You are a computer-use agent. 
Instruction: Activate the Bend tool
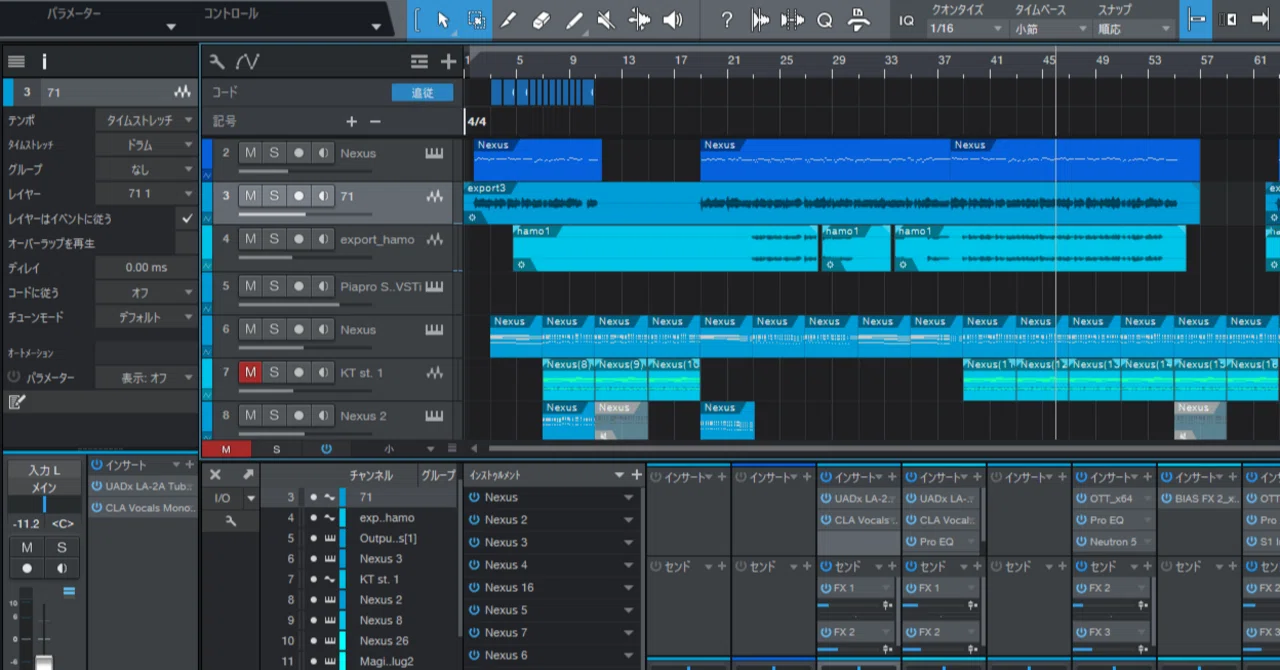[640, 20]
